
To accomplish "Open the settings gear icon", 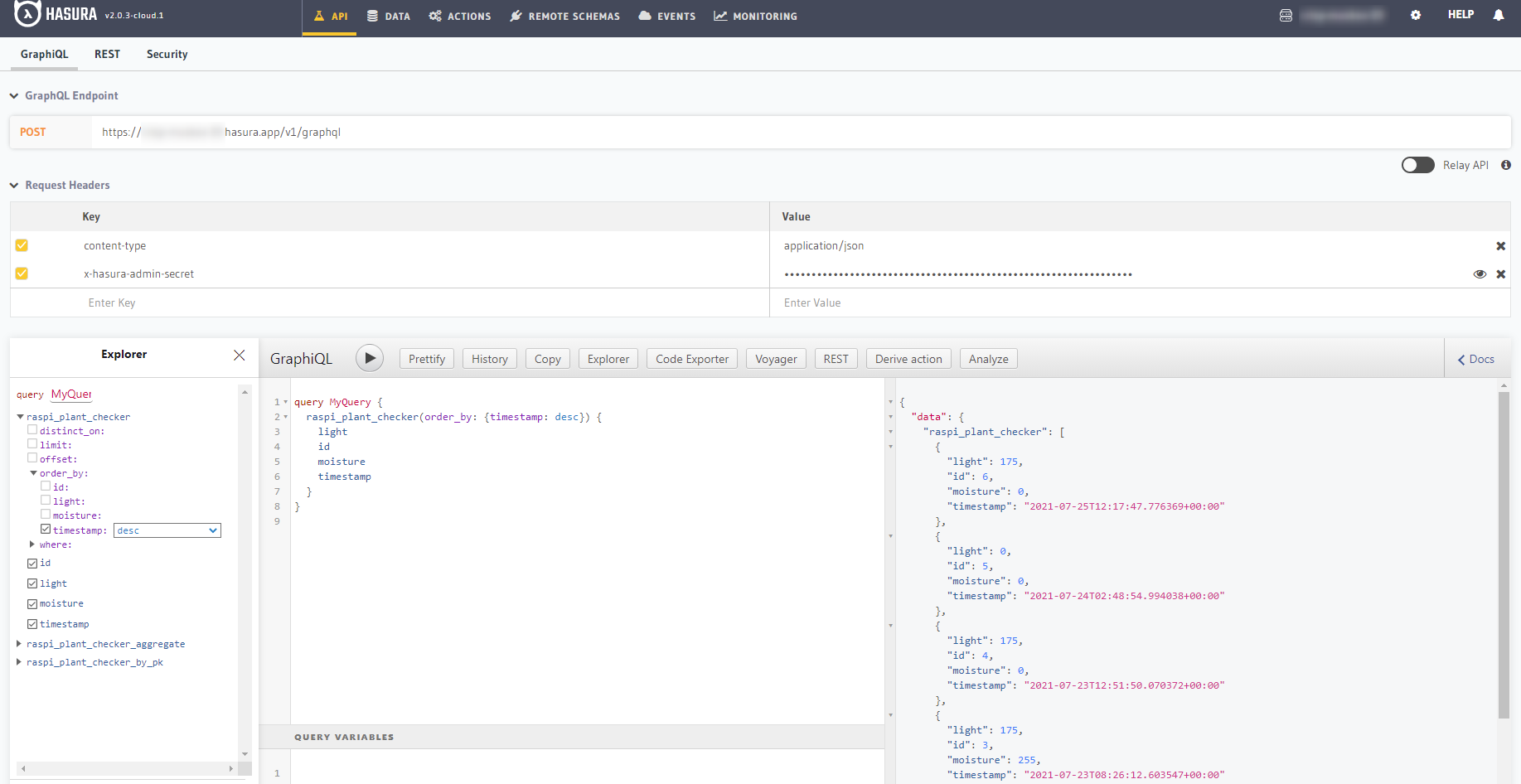I will [x=1416, y=15].
